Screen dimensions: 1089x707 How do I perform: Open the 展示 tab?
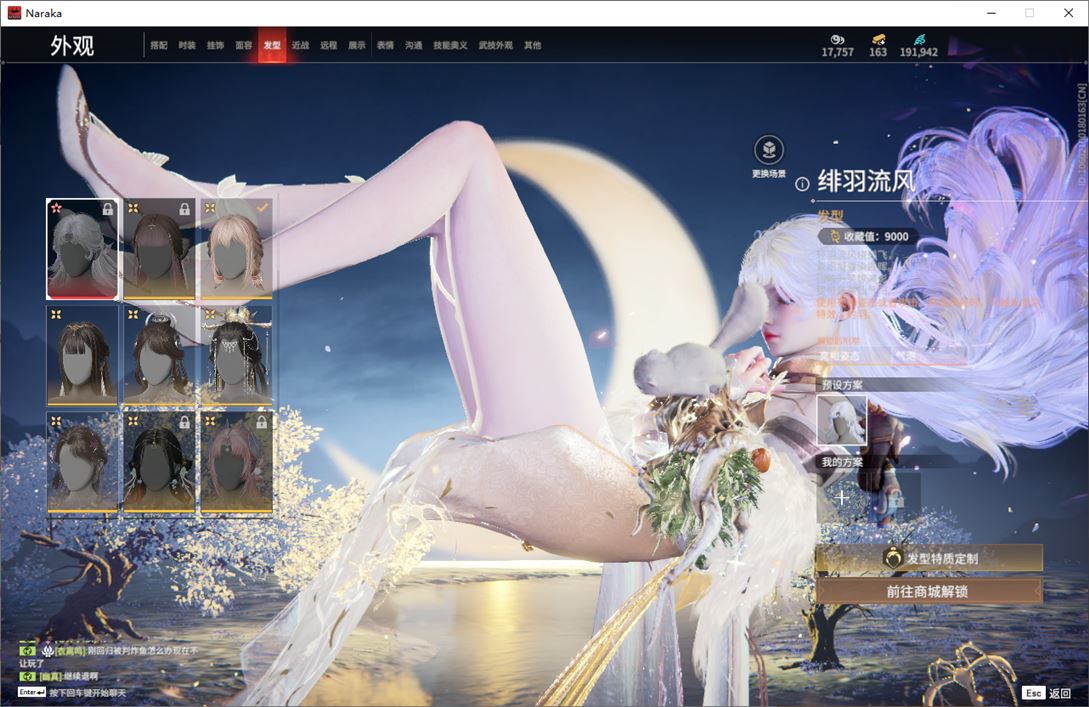357,45
